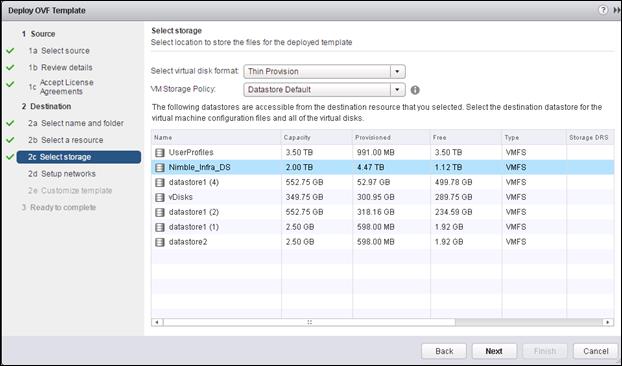
Task: Click the checkmark beside Accept License Agreements
Action: (x=10, y=84)
